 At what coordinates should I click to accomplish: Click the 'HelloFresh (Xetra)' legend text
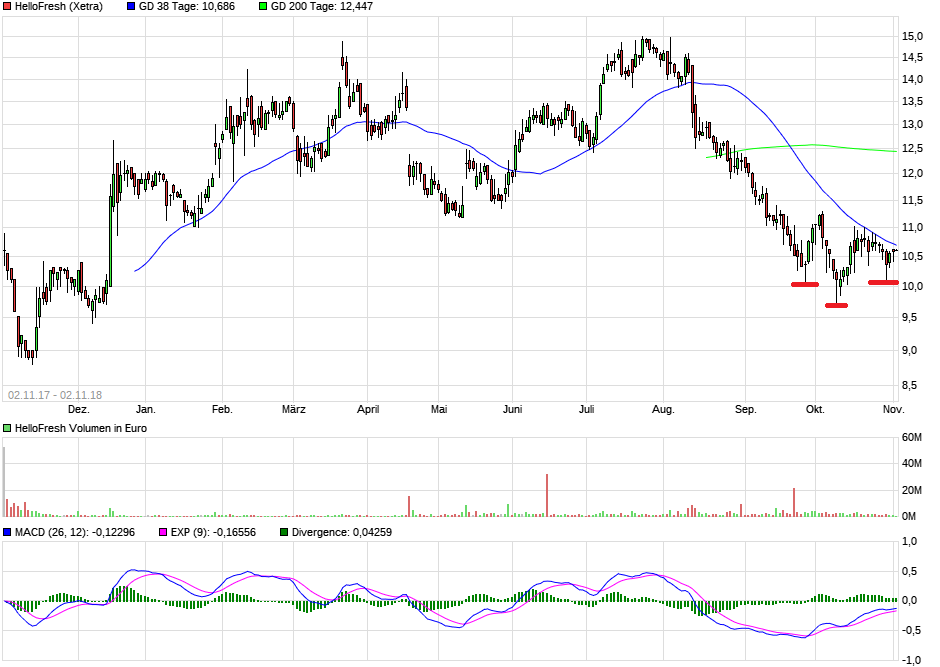(58, 7)
